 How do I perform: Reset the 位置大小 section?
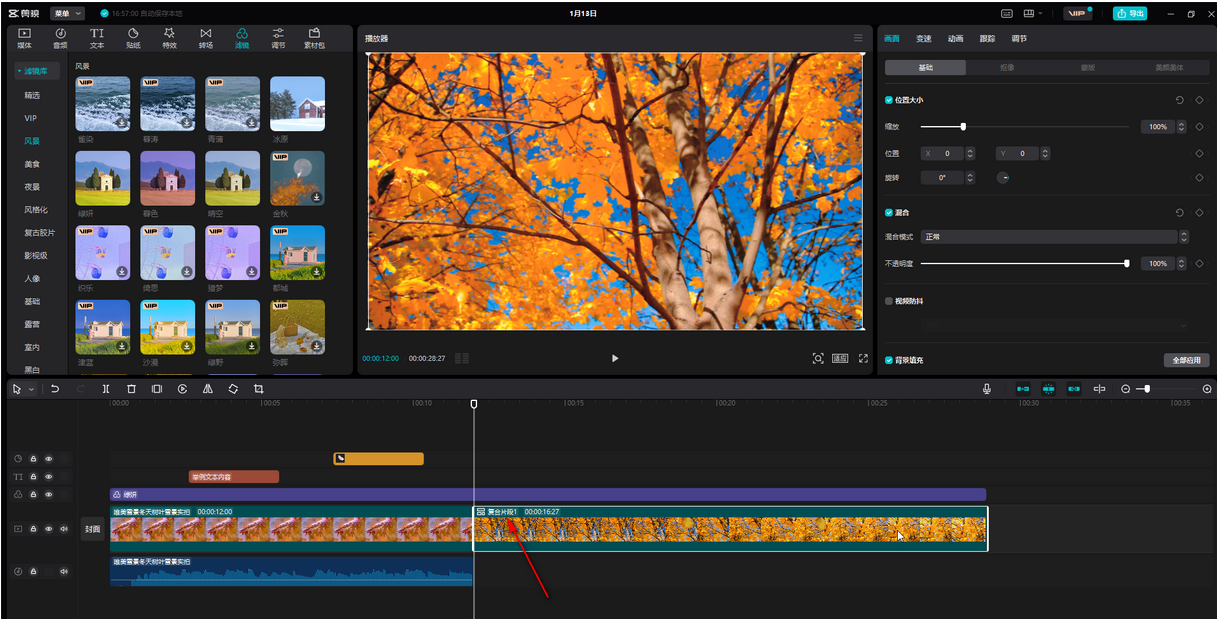(x=1180, y=100)
